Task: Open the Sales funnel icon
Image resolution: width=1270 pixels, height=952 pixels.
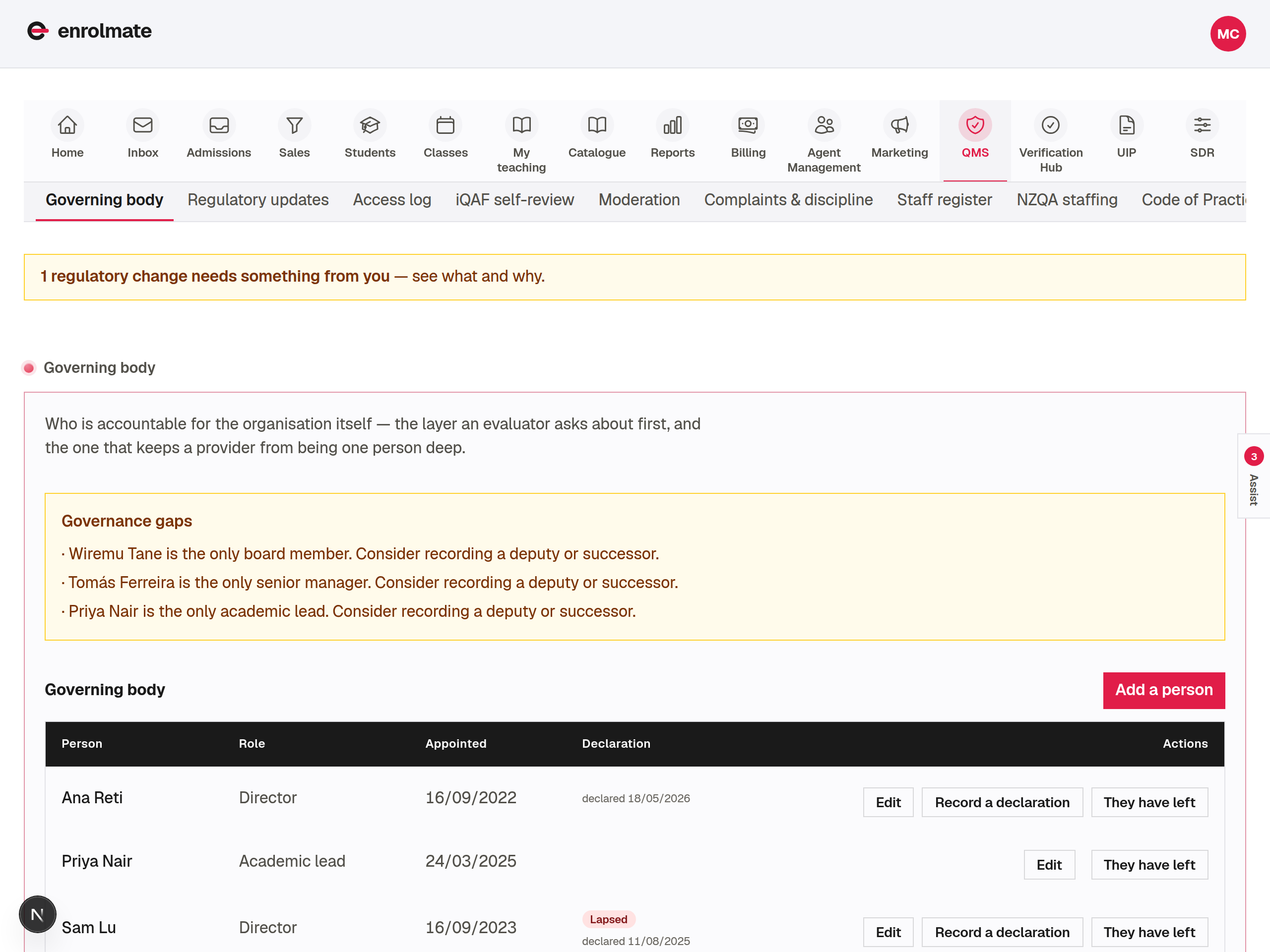Action: coord(295,124)
